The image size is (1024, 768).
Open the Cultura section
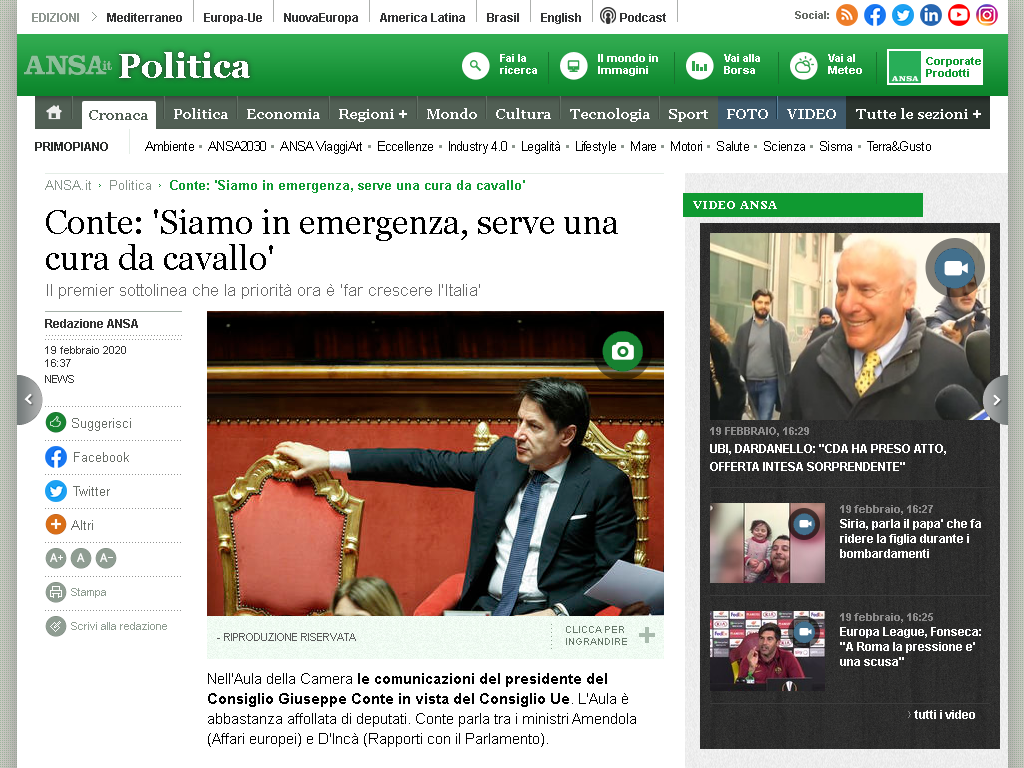click(523, 114)
